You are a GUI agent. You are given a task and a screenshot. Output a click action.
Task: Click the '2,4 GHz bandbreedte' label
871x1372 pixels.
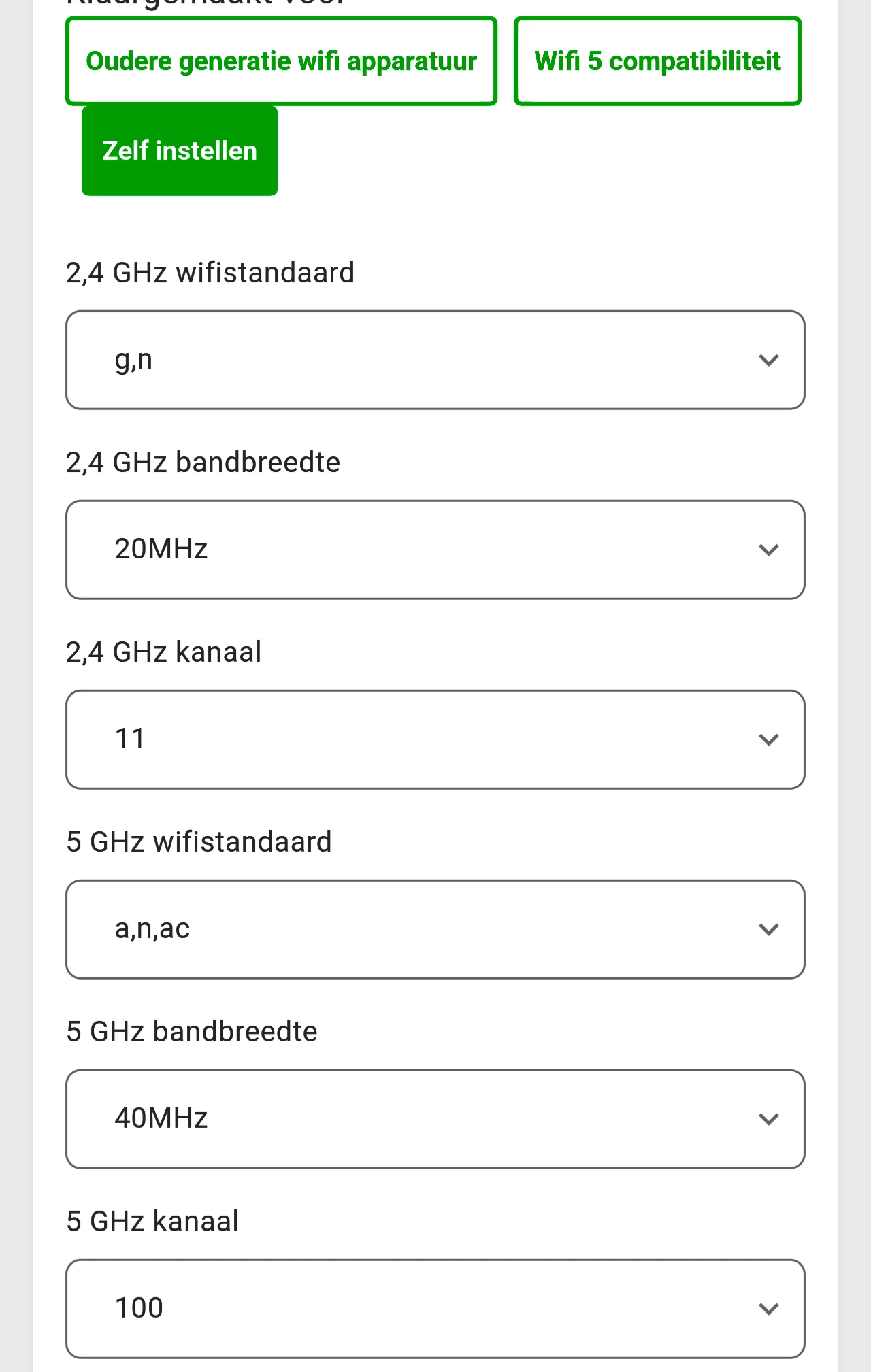coord(203,463)
